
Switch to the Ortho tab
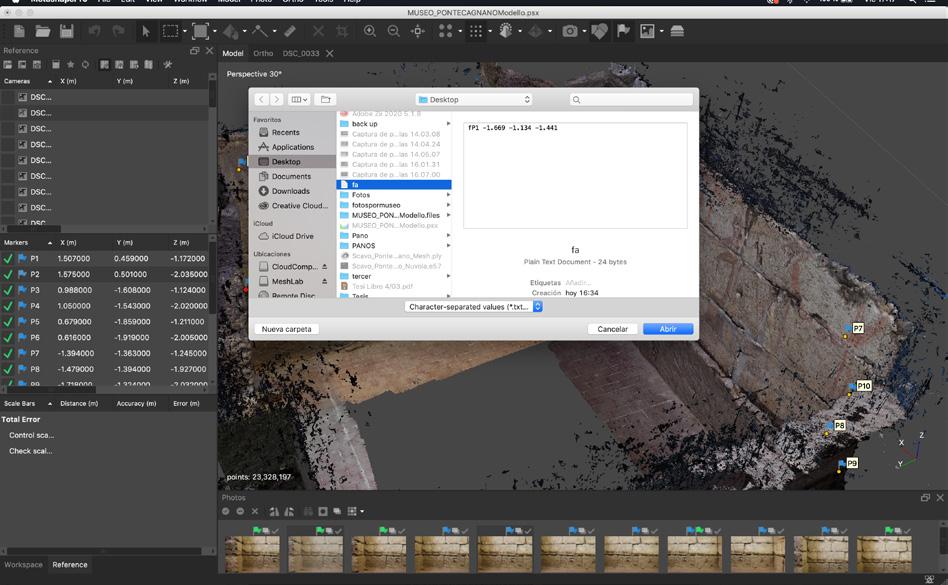tap(263, 53)
